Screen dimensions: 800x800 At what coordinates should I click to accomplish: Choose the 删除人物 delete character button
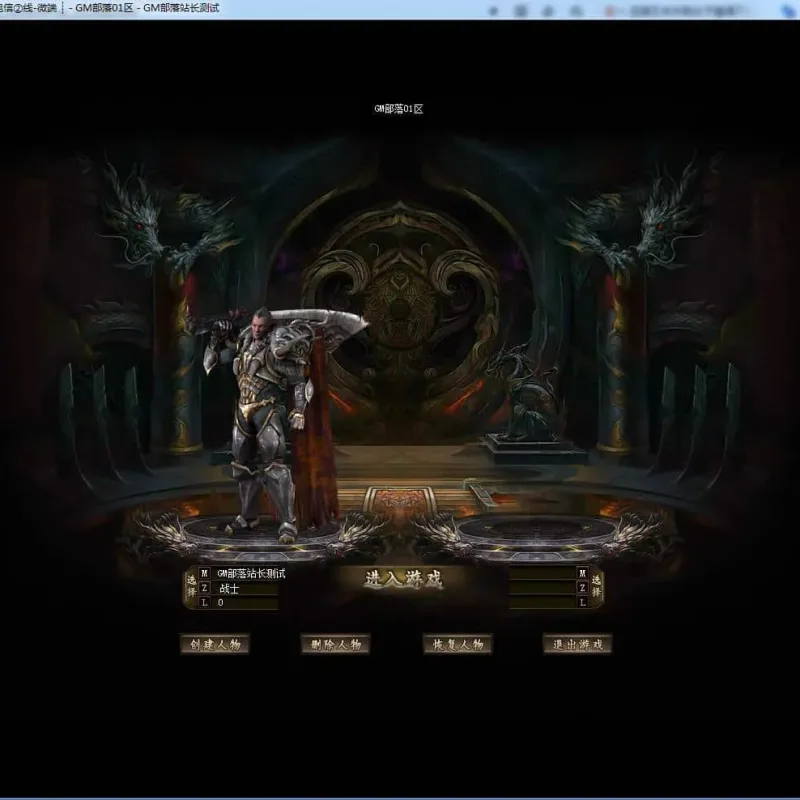pyautogui.click(x=335, y=644)
